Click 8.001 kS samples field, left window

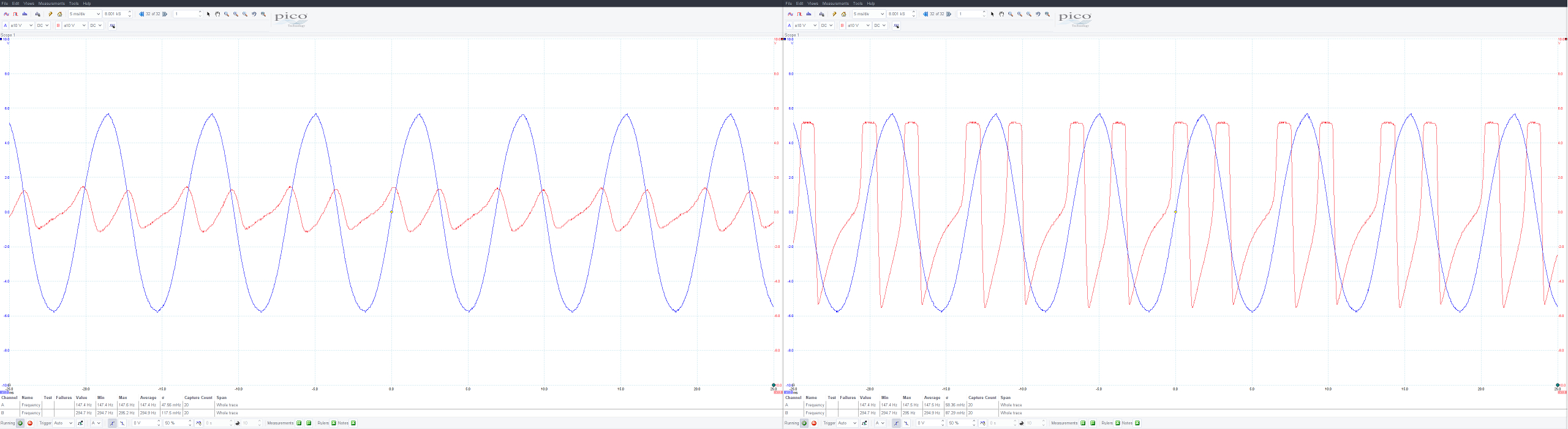click(x=118, y=14)
